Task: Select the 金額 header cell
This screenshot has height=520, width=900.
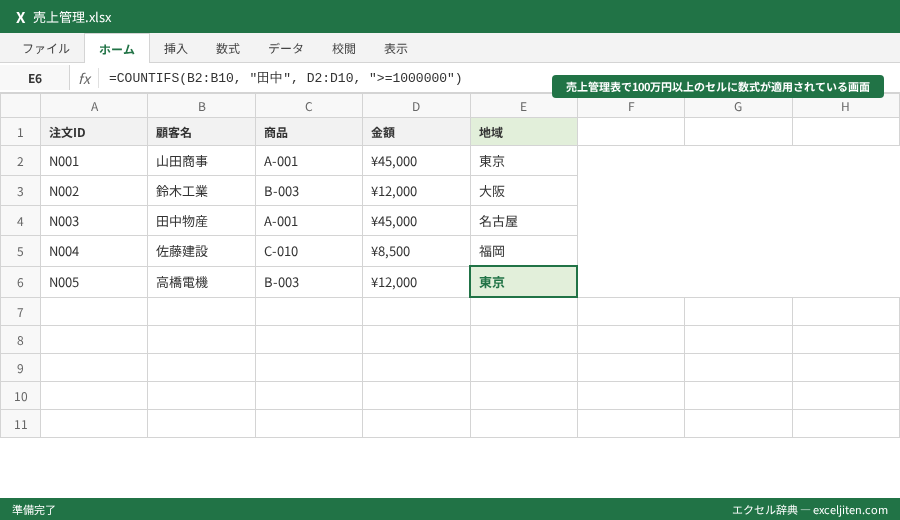Action: coord(416,133)
